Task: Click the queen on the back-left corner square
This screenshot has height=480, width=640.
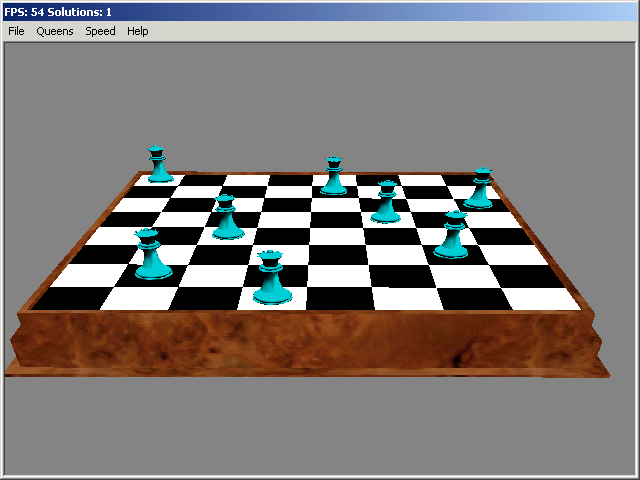Action: tap(159, 166)
